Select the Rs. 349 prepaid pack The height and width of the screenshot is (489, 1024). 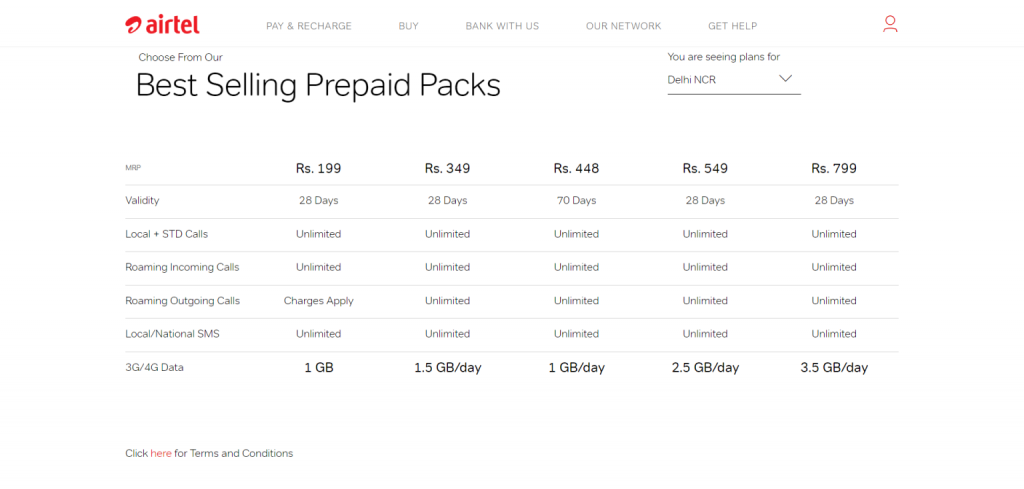point(447,168)
